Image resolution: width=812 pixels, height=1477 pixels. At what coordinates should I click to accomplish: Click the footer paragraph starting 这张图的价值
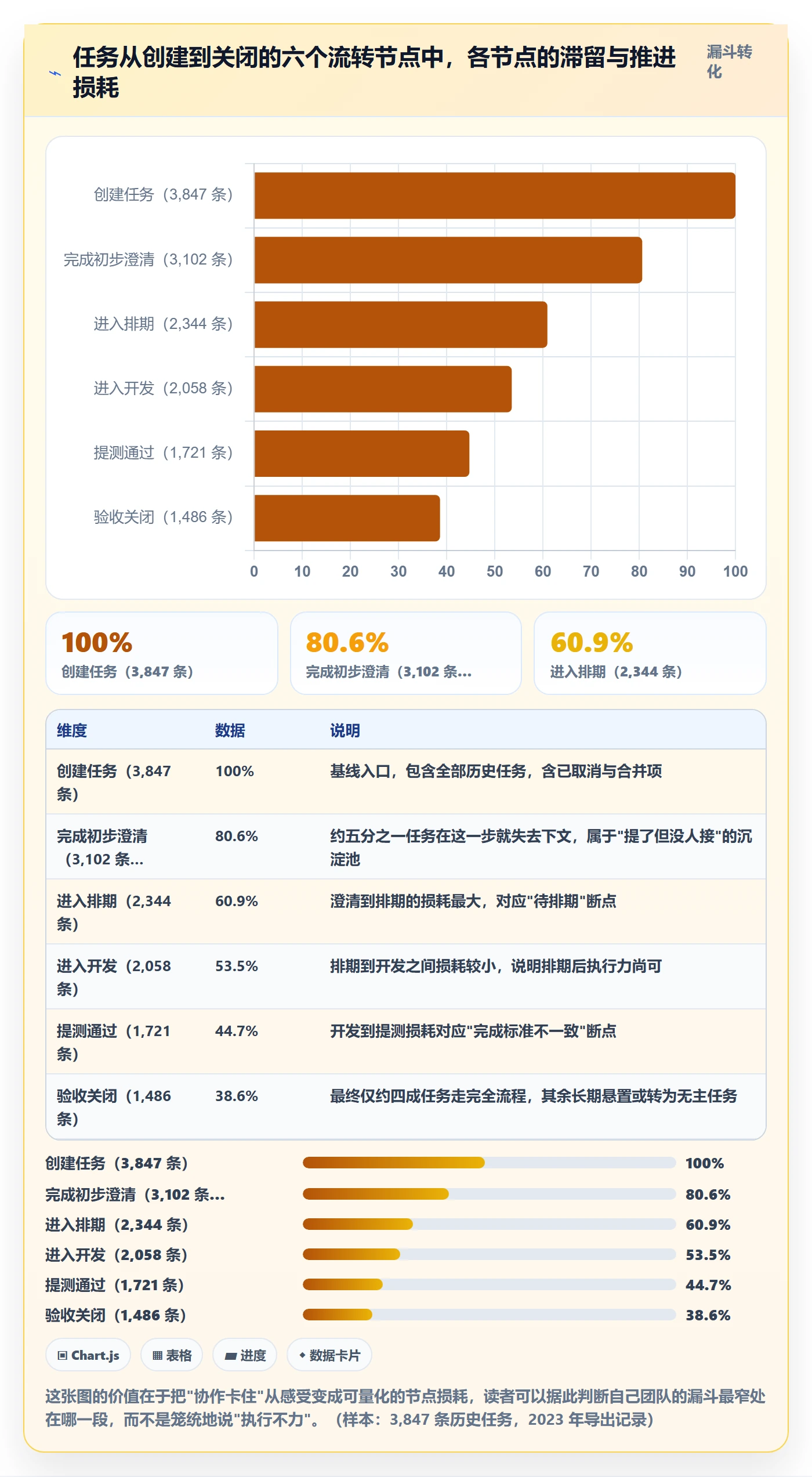point(405,1407)
